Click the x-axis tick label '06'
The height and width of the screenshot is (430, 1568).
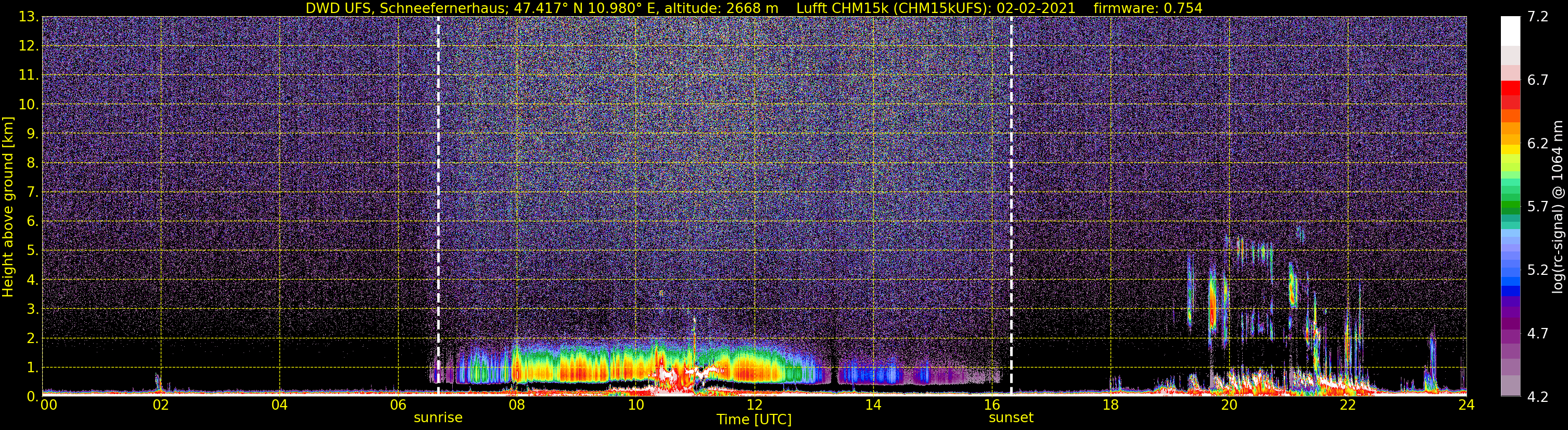(x=398, y=405)
